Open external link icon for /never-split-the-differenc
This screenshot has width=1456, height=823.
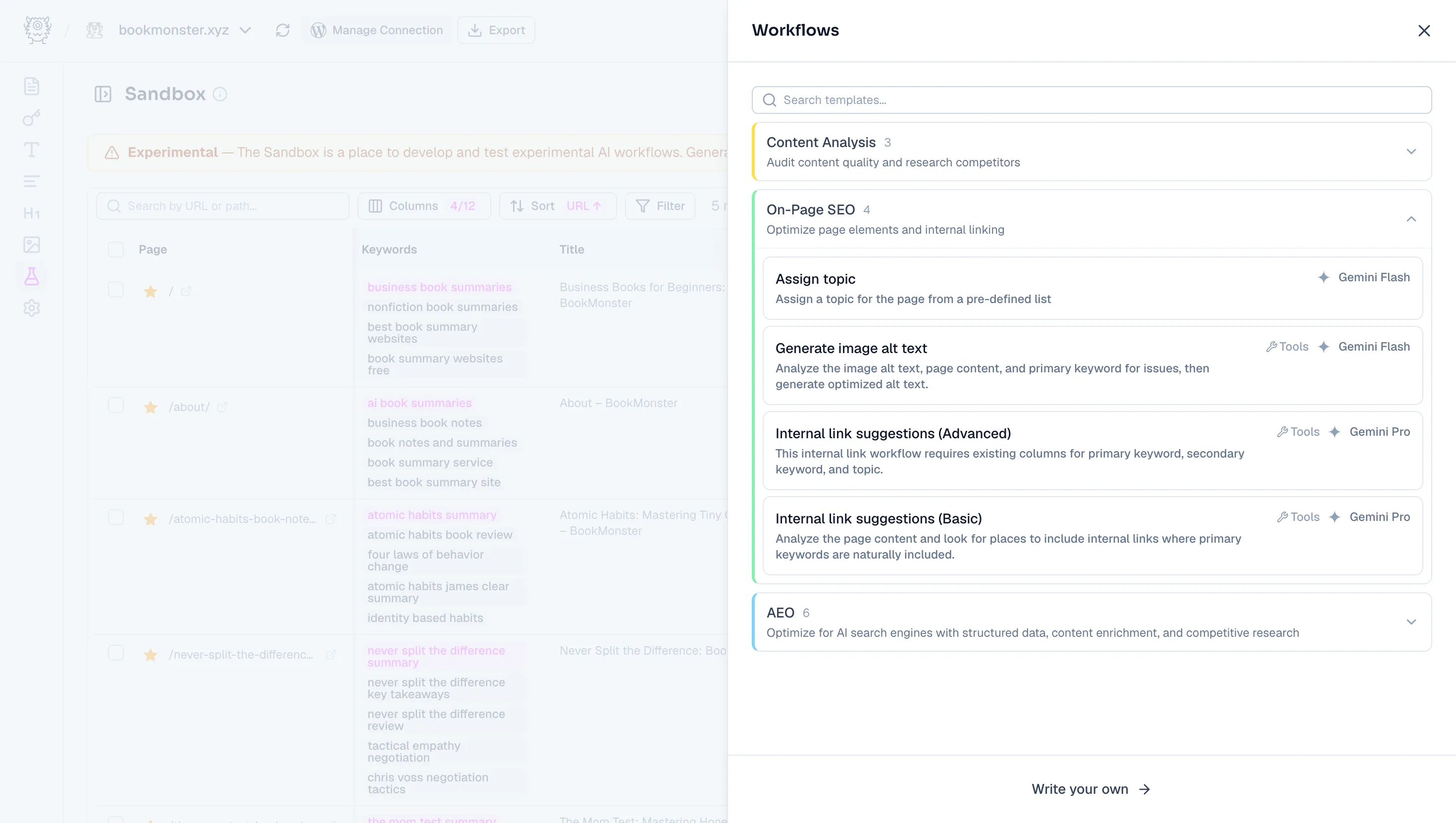click(331, 655)
